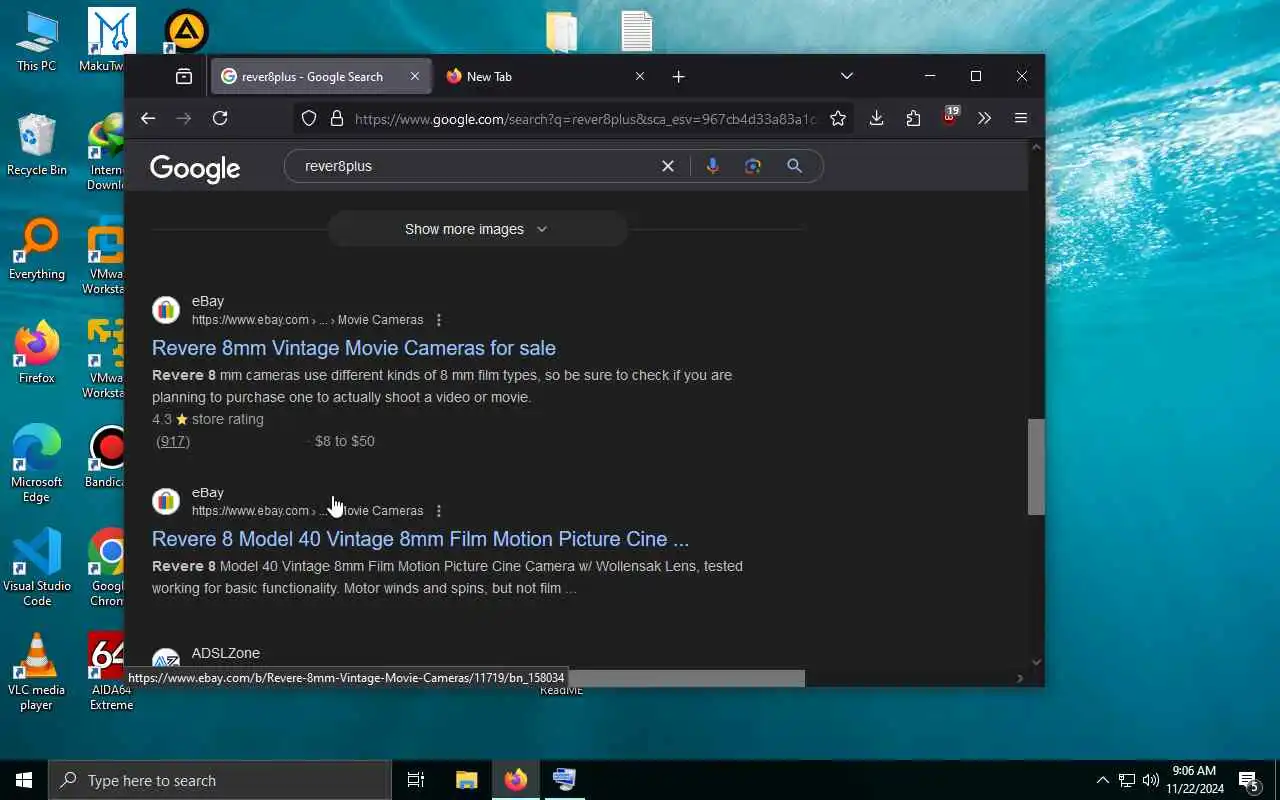Search by image with Google Lens
Image resolution: width=1280 pixels, height=800 pixels.
[x=753, y=166]
